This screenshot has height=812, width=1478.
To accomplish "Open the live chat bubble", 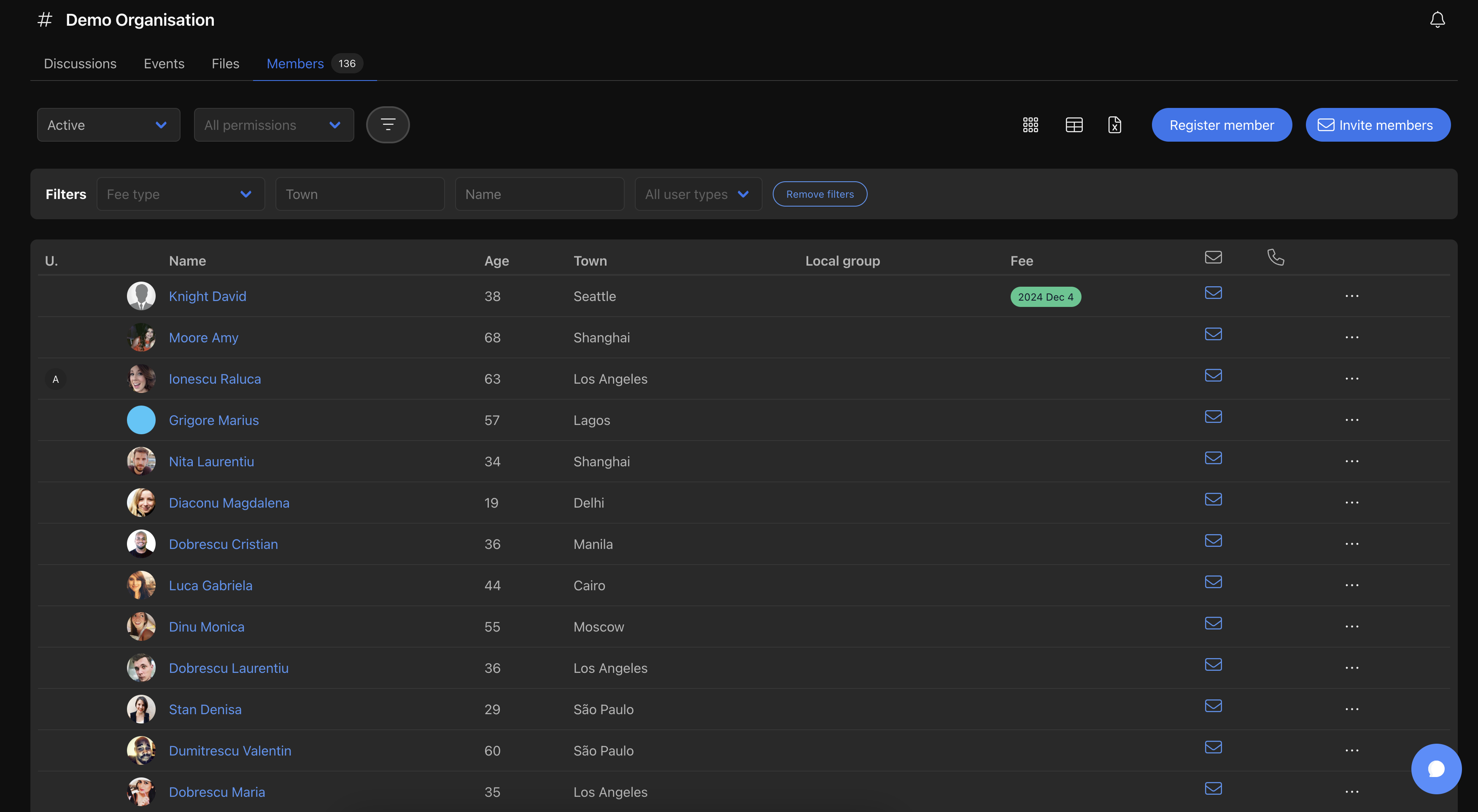I will (x=1435, y=769).
